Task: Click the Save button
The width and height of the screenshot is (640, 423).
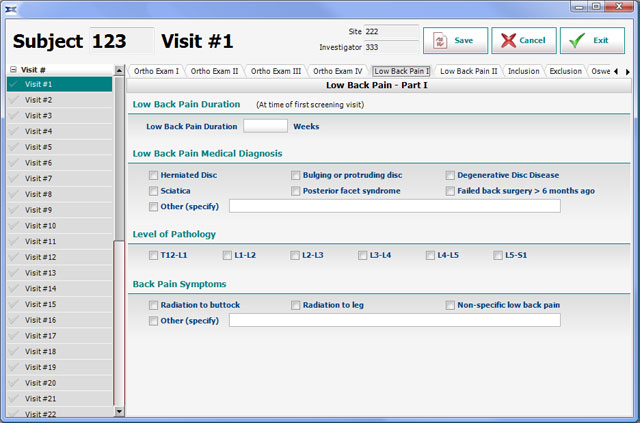Action: click(x=455, y=40)
